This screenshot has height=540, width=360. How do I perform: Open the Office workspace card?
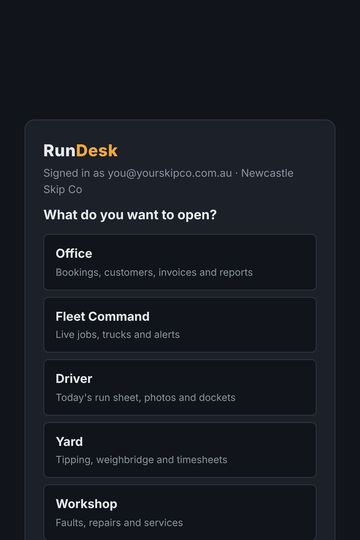(180, 262)
